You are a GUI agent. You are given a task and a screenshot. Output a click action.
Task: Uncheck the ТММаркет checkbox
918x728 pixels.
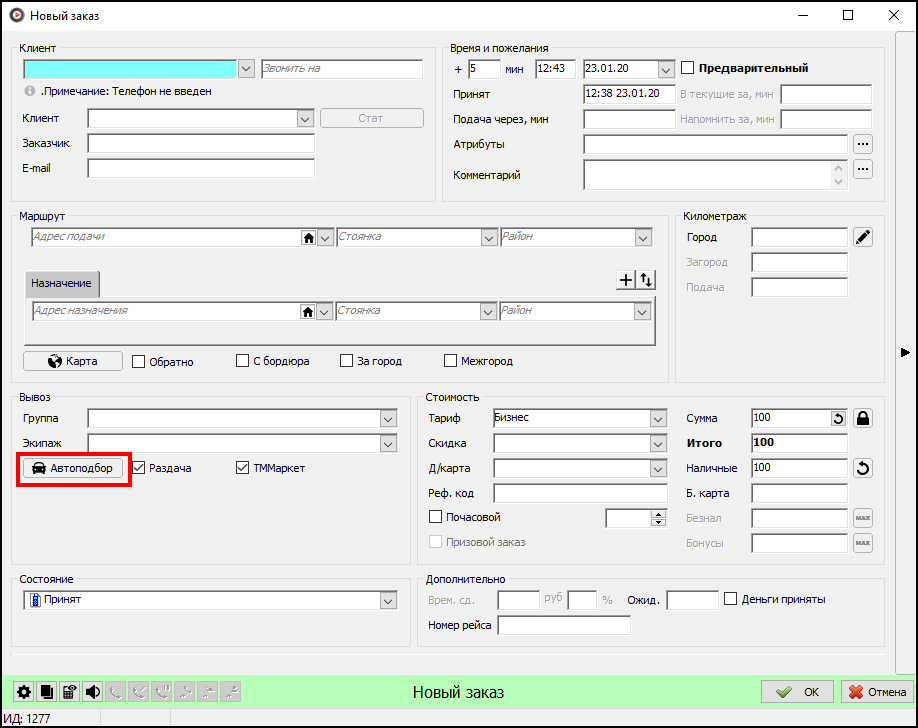click(x=243, y=468)
